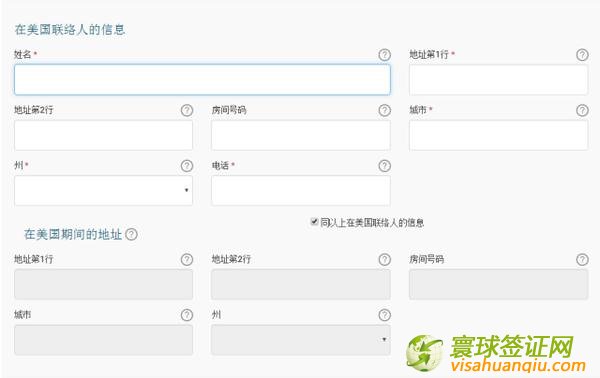
Task: Show help for contact 州 field
Action: [187, 166]
